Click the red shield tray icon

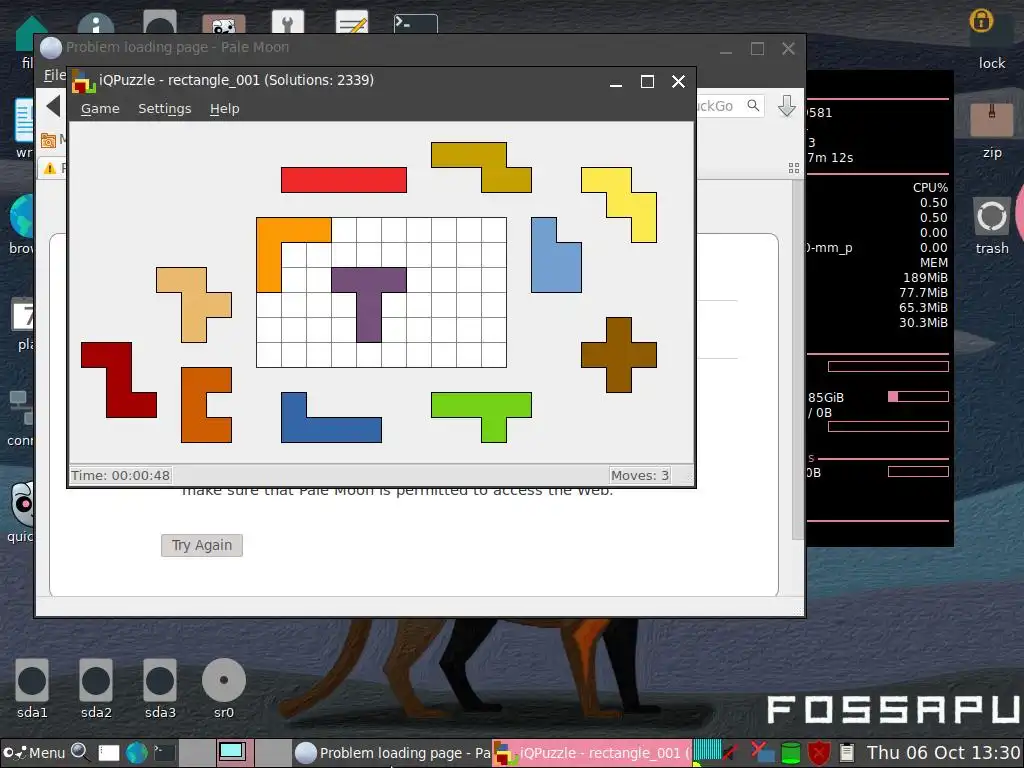pos(818,753)
